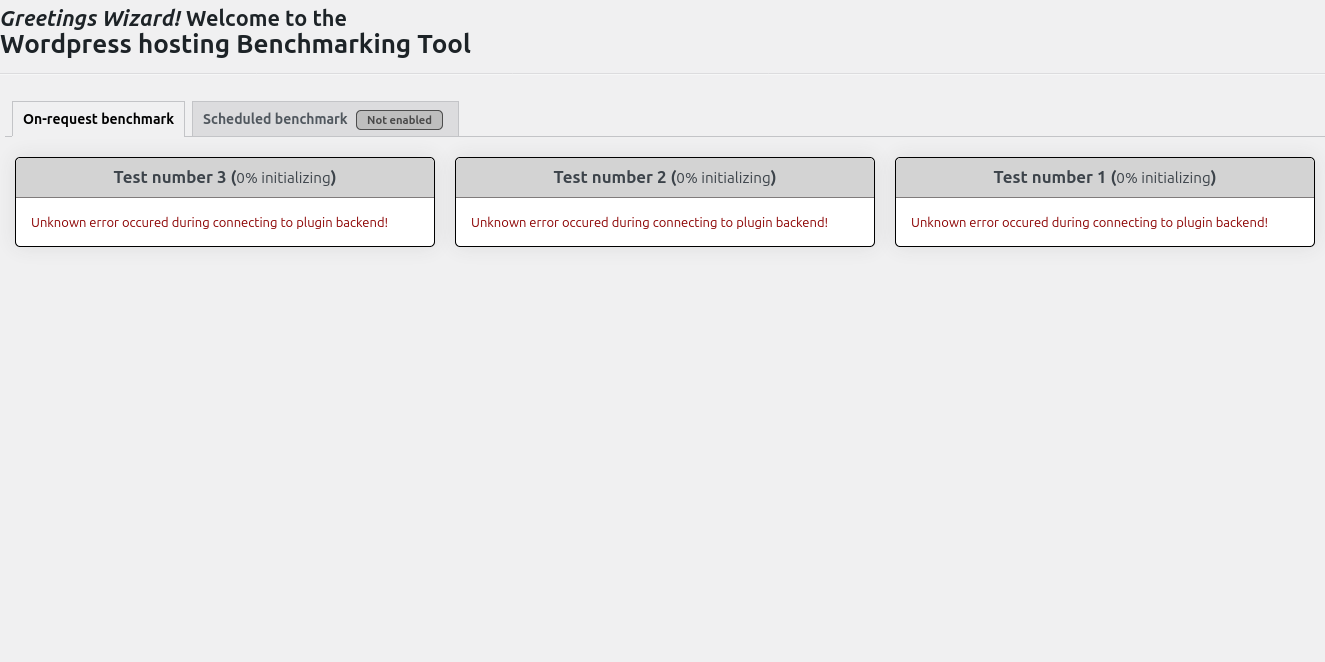Image resolution: width=1325 pixels, height=662 pixels.
Task: Select the 'Test number 2' card title
Action: pos(610,177)
